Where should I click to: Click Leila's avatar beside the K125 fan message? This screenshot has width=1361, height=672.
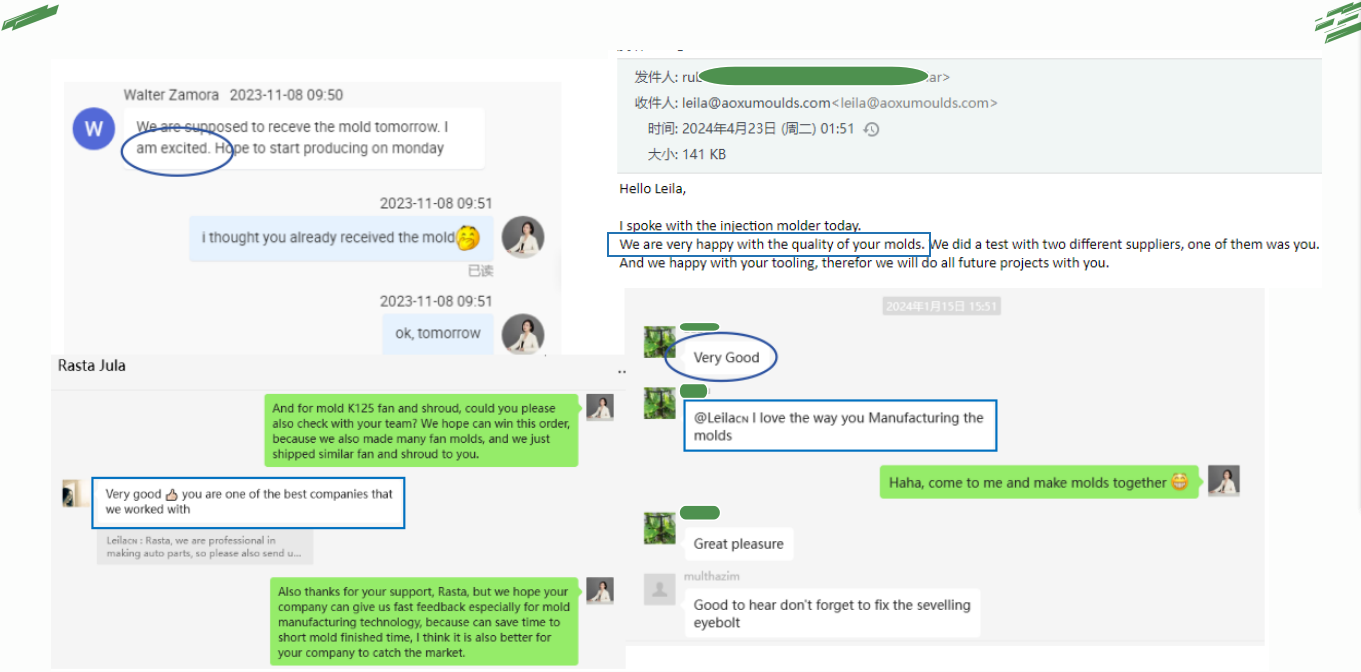[x=600, y=408]
